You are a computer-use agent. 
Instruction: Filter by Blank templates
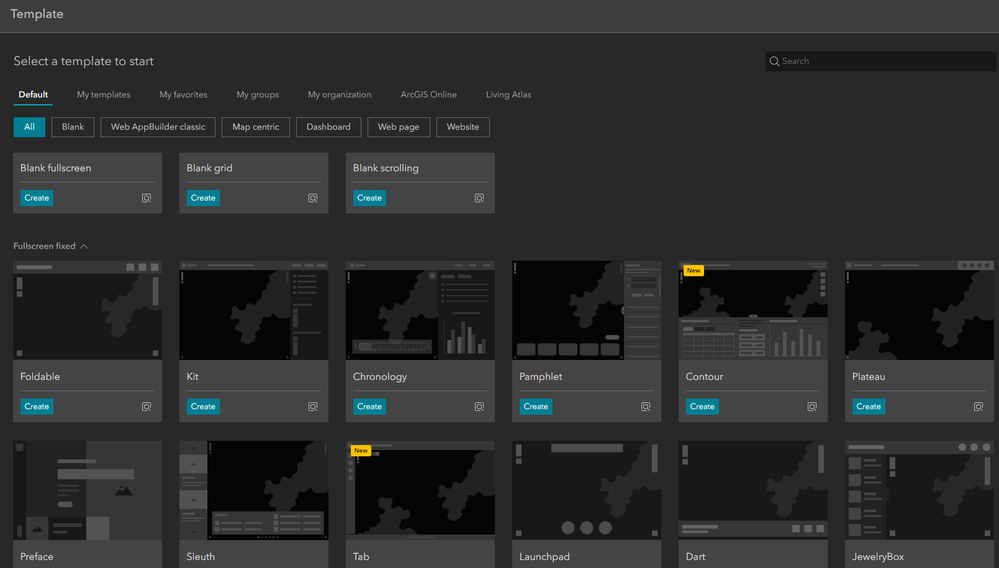click(x=73, y=127)
